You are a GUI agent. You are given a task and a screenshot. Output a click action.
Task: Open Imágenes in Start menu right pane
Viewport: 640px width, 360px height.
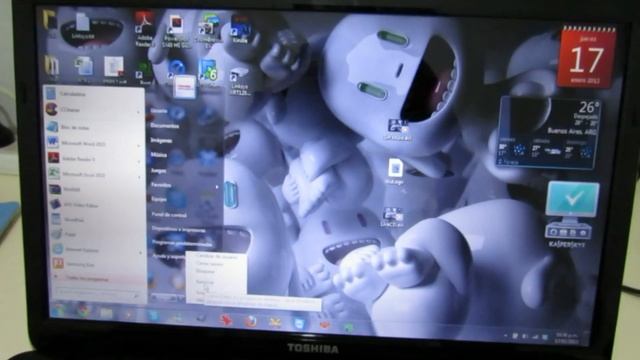(161, 140)
